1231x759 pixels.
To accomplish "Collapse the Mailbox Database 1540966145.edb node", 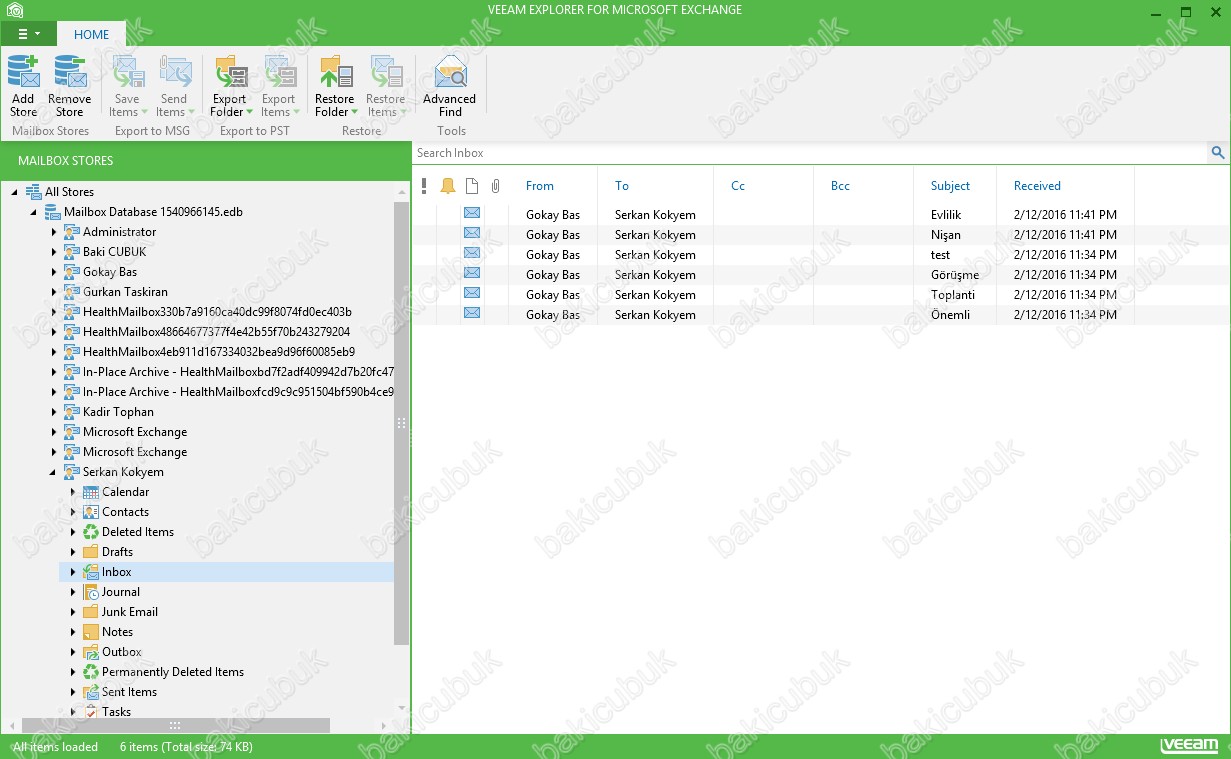I will click(34, 212).
